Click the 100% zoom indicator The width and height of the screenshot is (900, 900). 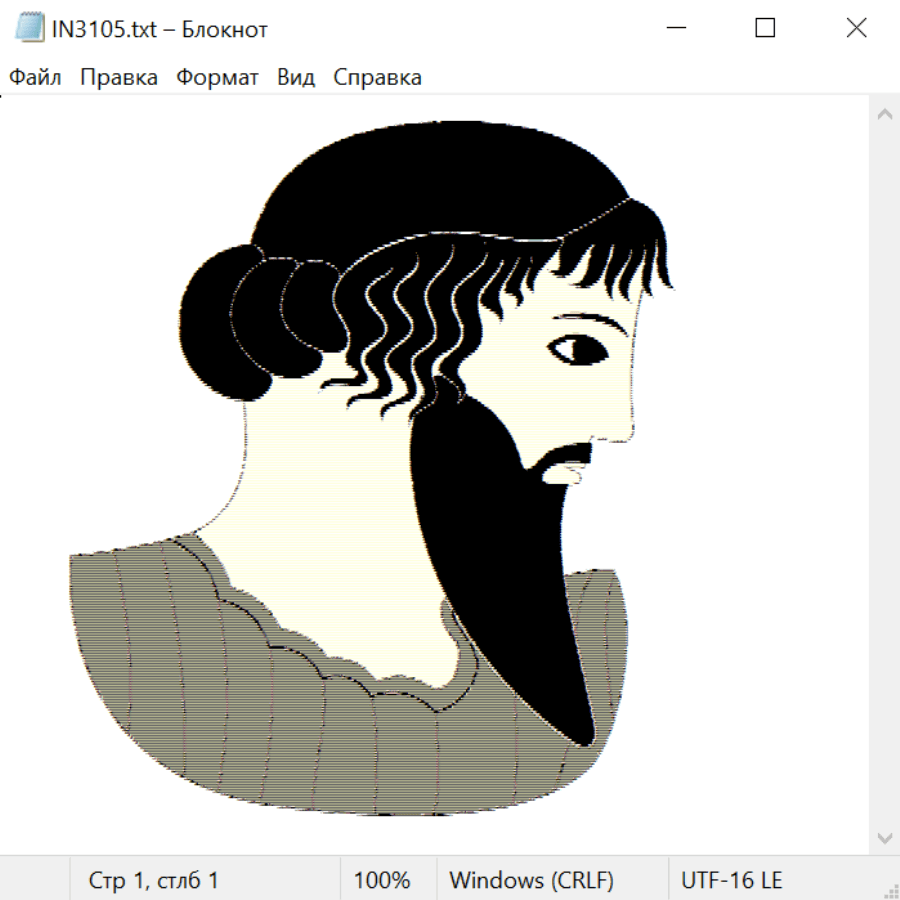click(x=382, y=880)
